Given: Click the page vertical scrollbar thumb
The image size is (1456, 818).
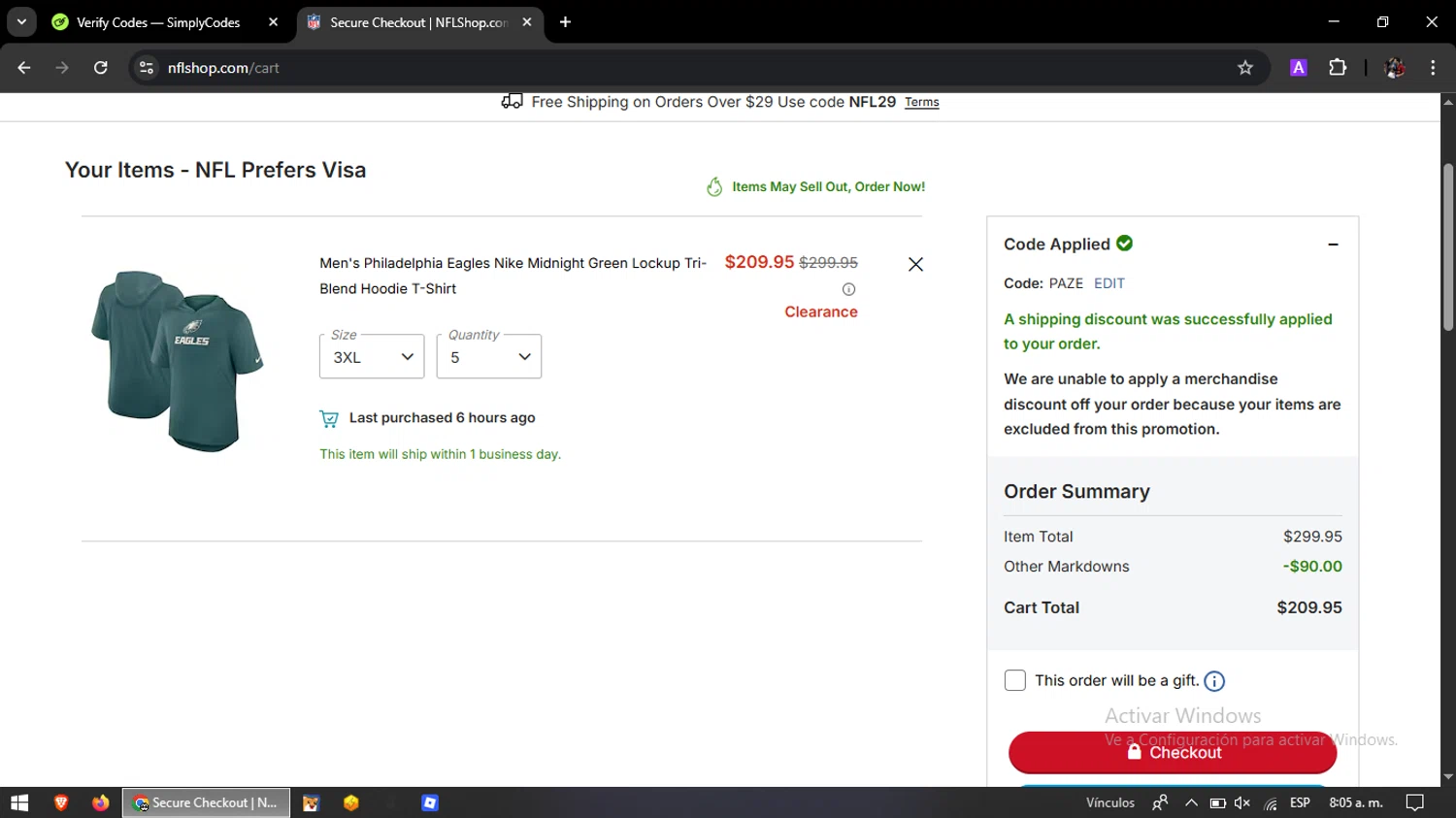Looking at the screenshot, I should click(1448, 247).
